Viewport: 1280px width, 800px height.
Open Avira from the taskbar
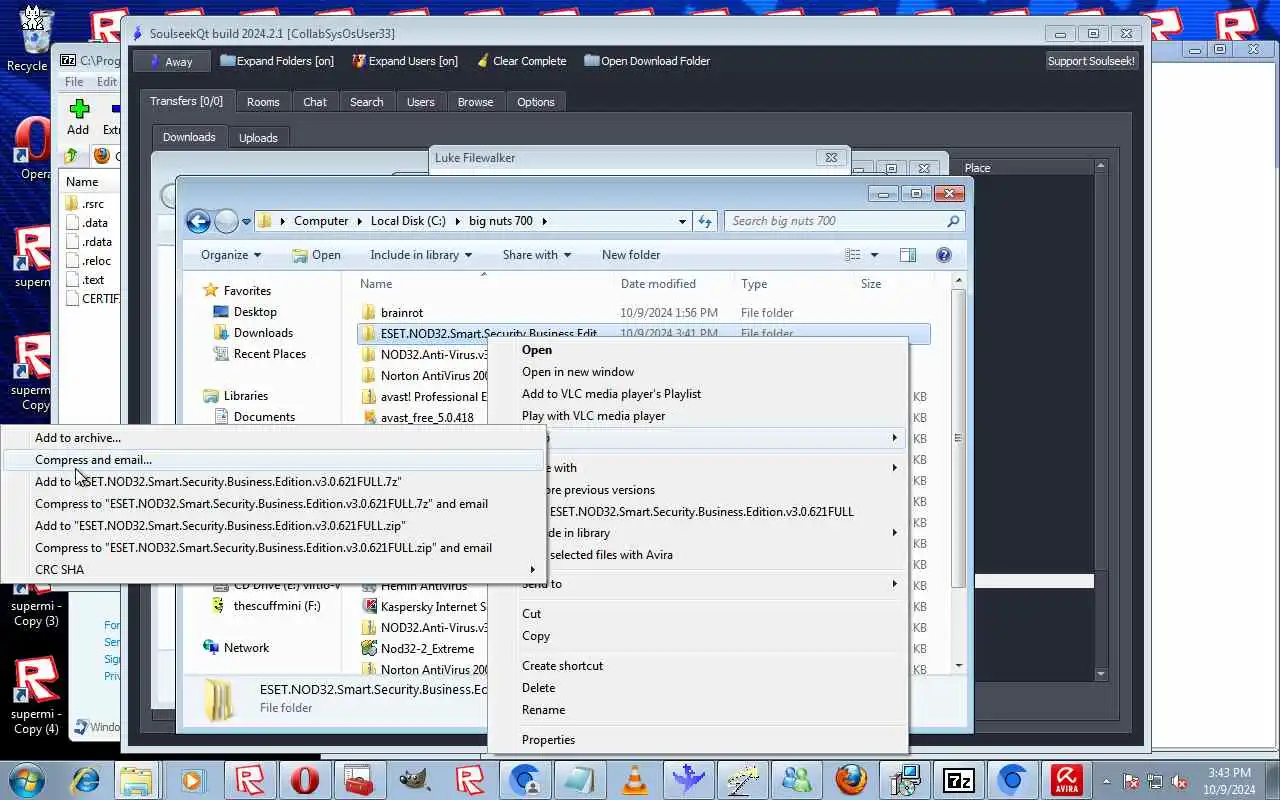click(1067, 780)
